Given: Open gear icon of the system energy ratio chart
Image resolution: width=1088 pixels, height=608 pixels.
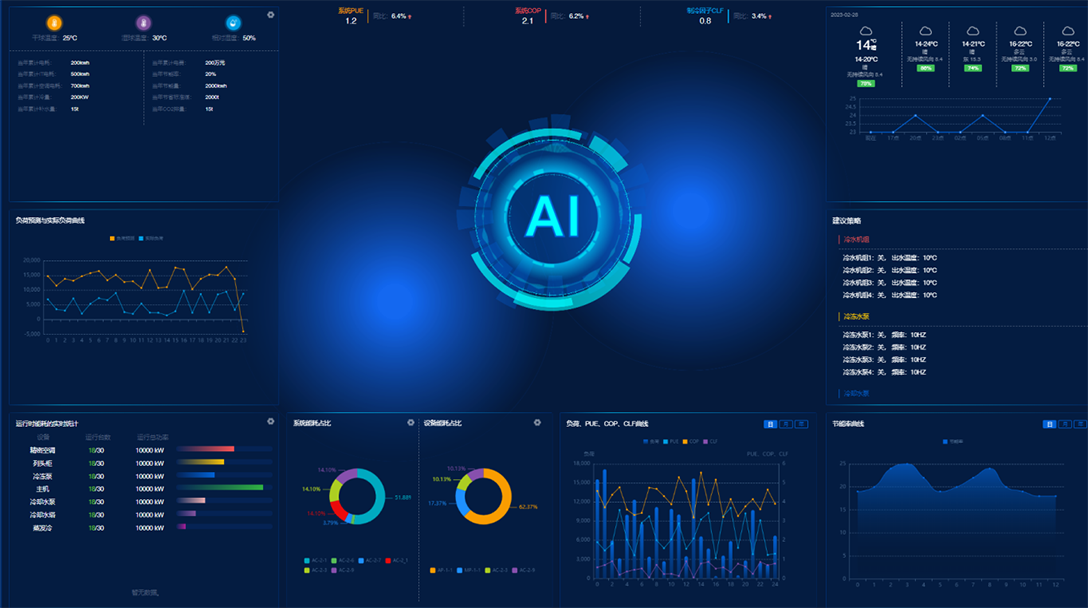Looking at the screenshot, I should [411, 422].
